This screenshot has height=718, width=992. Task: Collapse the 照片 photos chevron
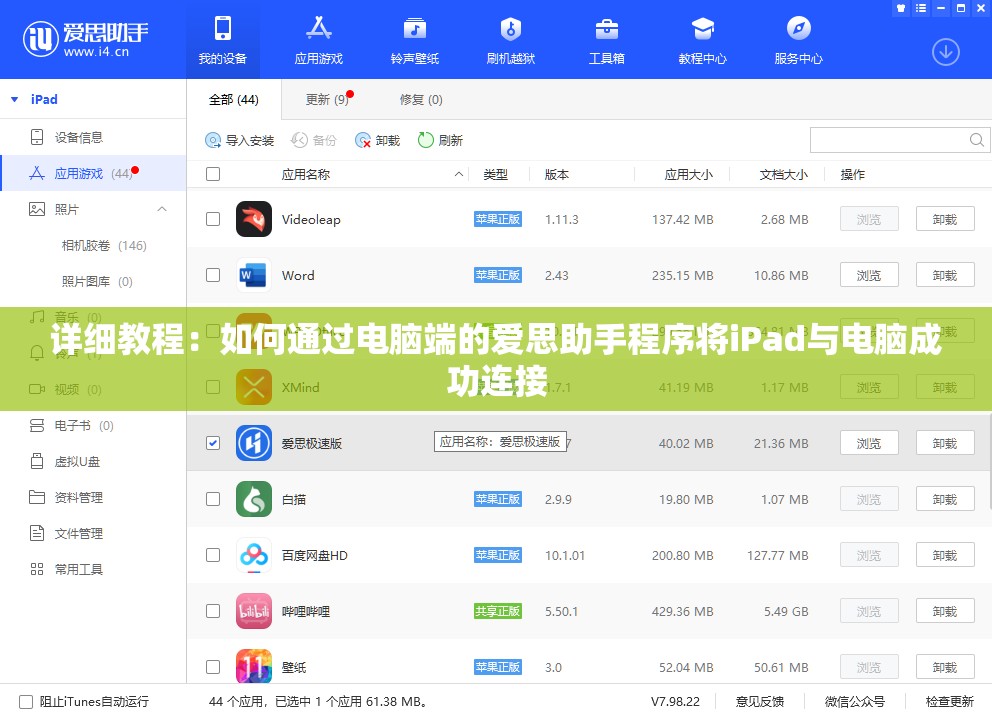(162, 209)
